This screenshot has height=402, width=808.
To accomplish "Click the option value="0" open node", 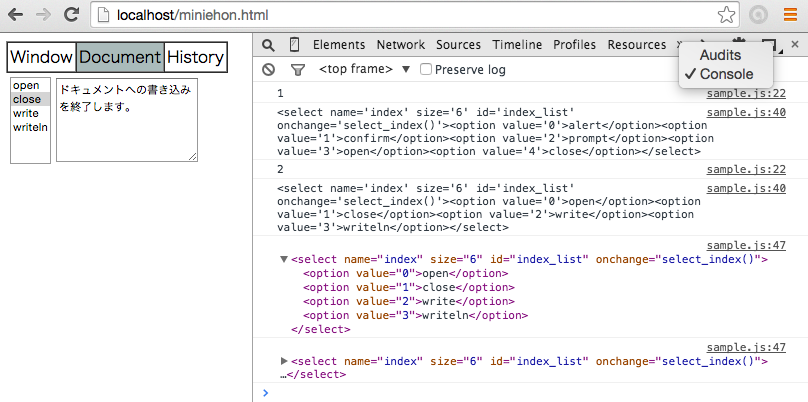I will click(x=406, y=273).
